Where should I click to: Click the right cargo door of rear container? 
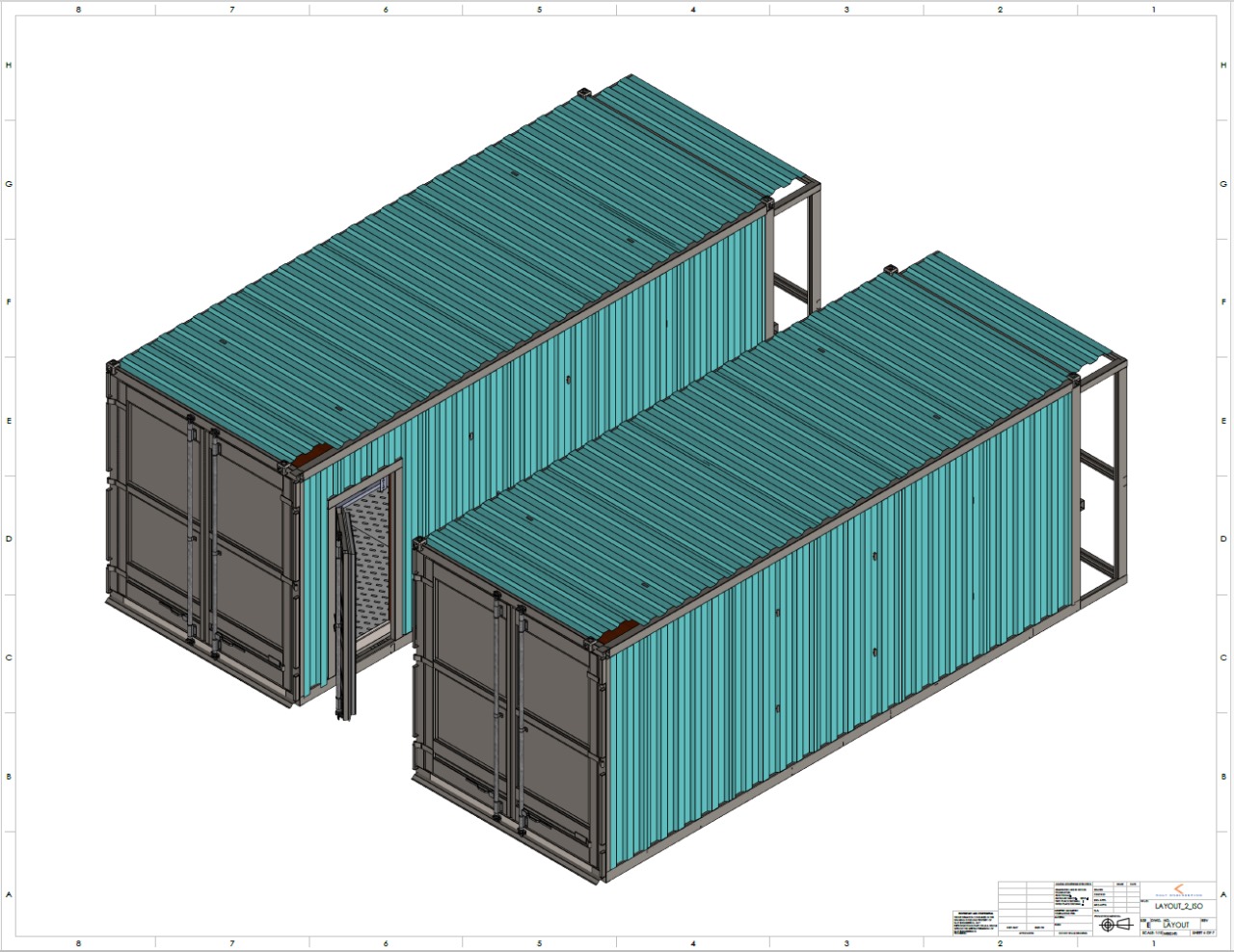pyautogui.click(x=249, y=559)
